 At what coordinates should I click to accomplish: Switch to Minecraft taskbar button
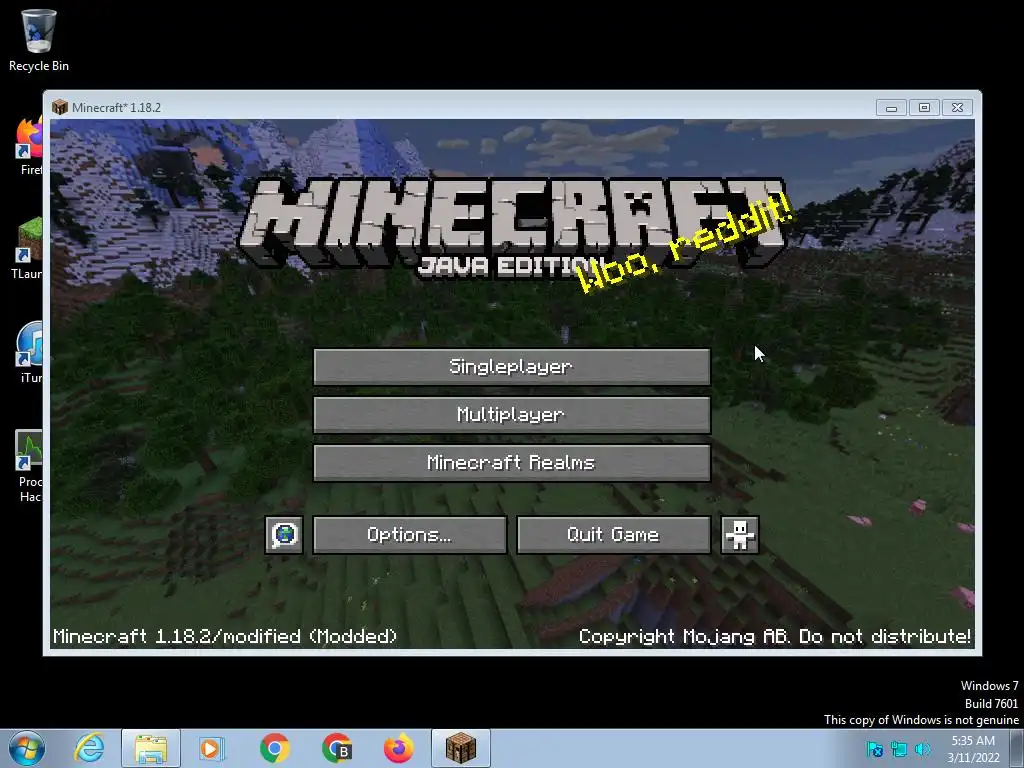460,748
